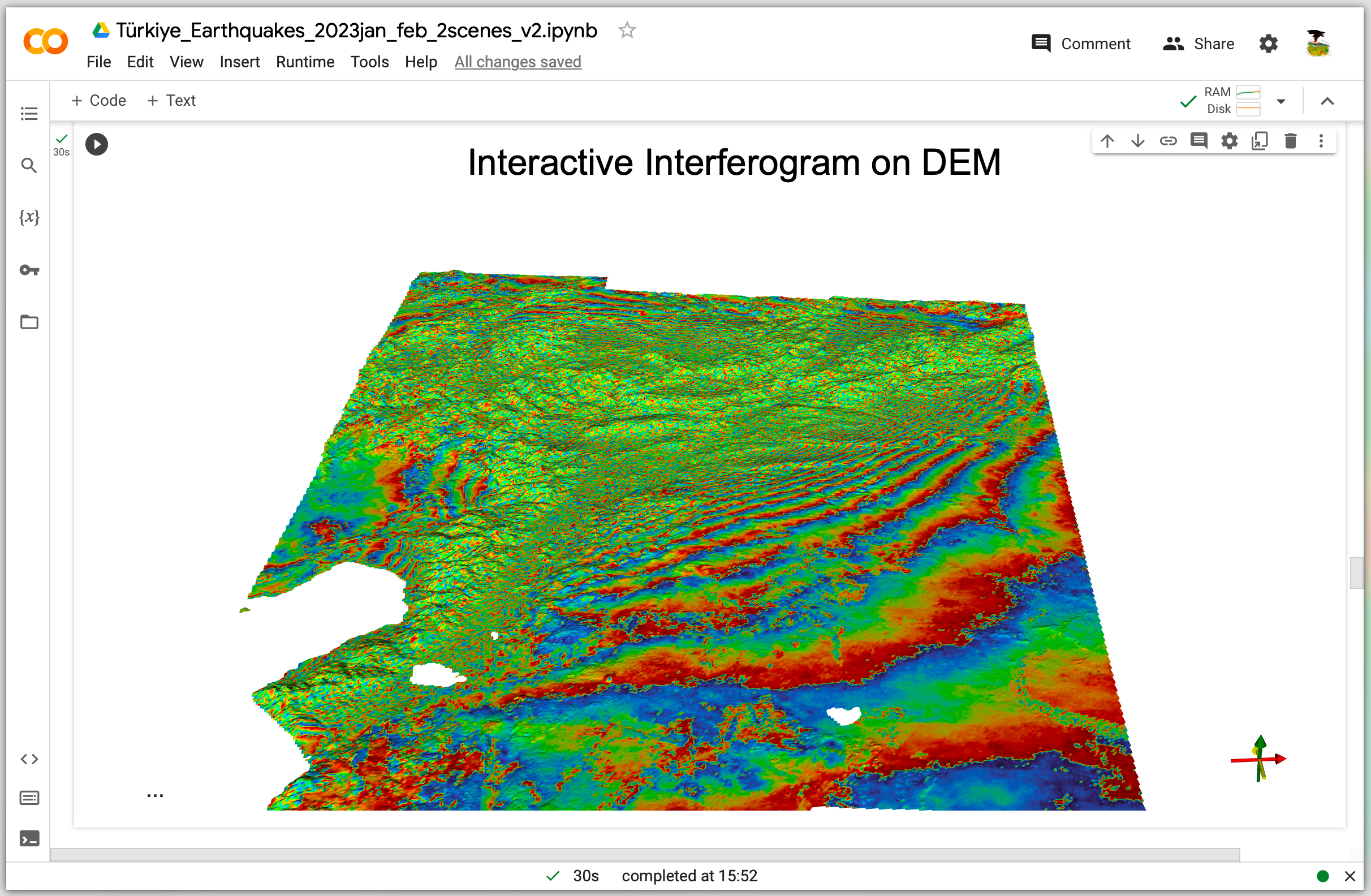Run the cell with play button
This screenshot has width=1371, height=896.
coord(97,144)
